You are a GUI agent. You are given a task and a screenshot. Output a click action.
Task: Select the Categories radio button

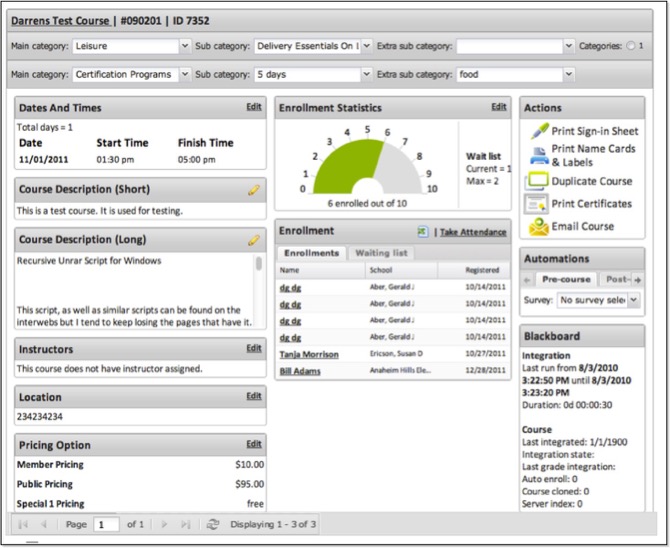tap(630, 46)
